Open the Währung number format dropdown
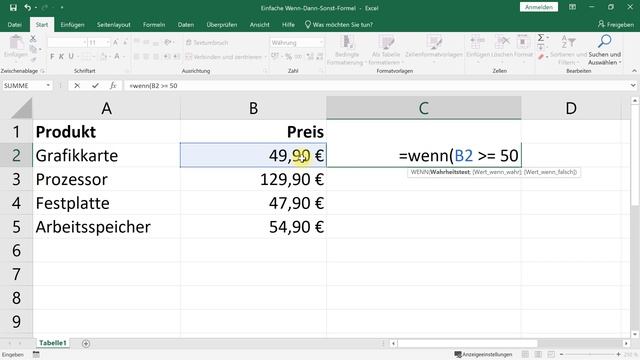 point(321,42)
